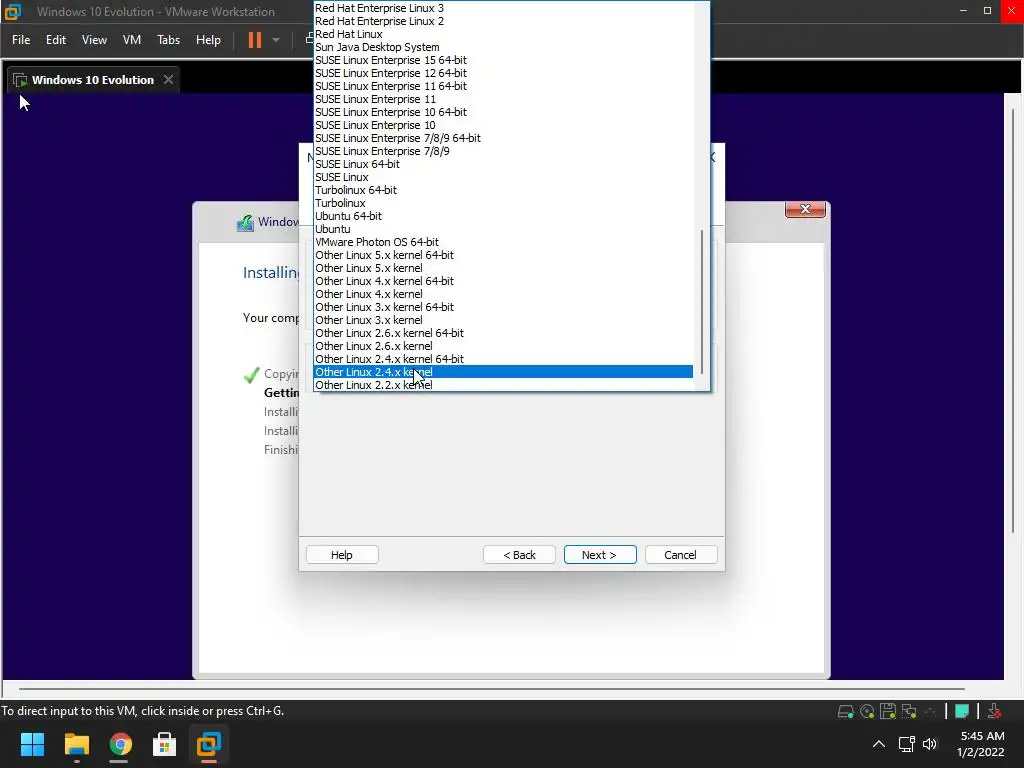This screenshot has height=768, width=1024.
Task: Open the Tabs menu
Action: 168,40
